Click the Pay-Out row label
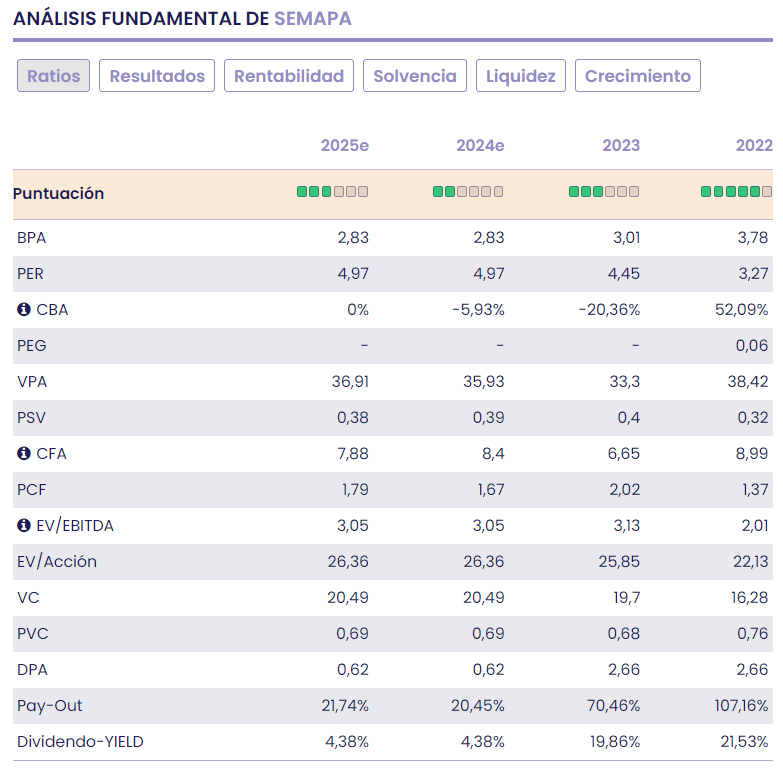The image size is (783, 773). coord(50,706)
